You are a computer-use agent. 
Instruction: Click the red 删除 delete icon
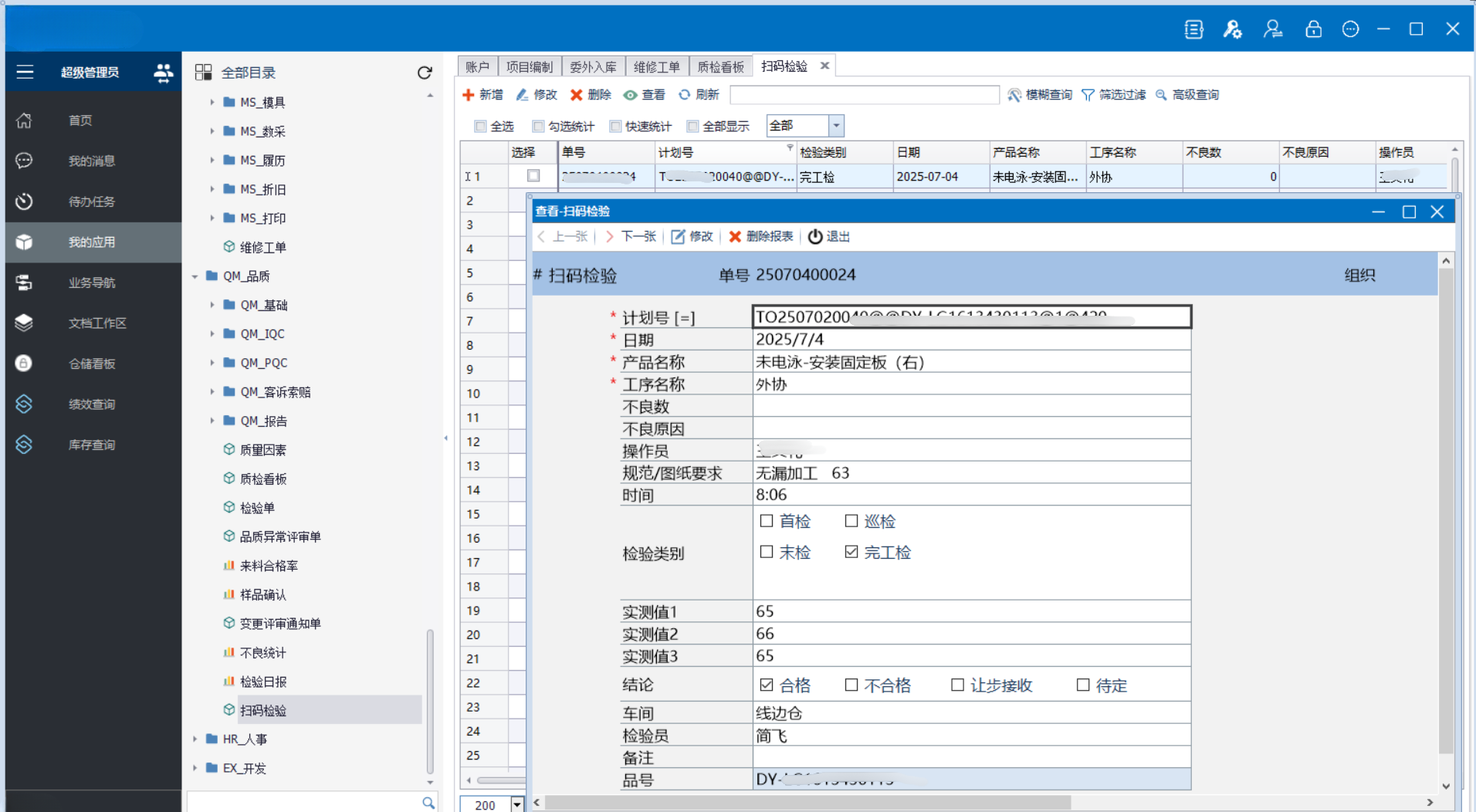tap(577, 95)
